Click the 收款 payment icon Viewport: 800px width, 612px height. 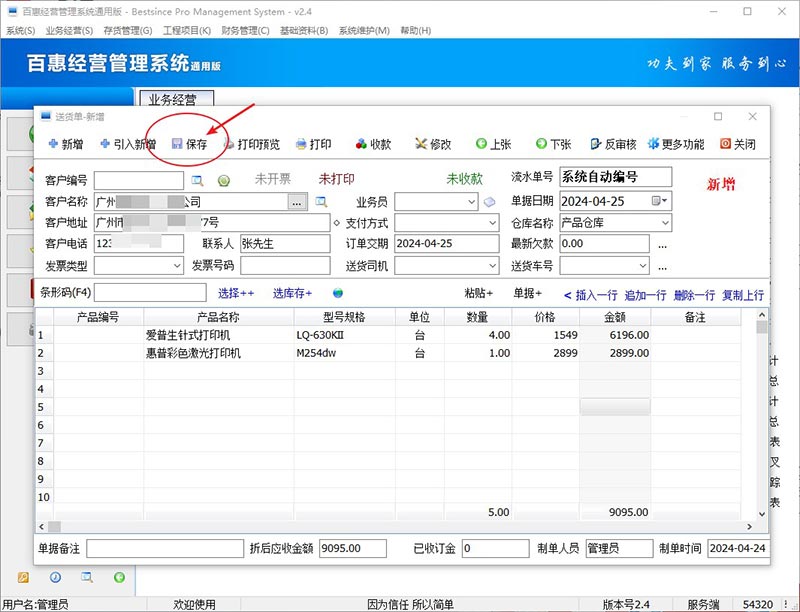361,144
